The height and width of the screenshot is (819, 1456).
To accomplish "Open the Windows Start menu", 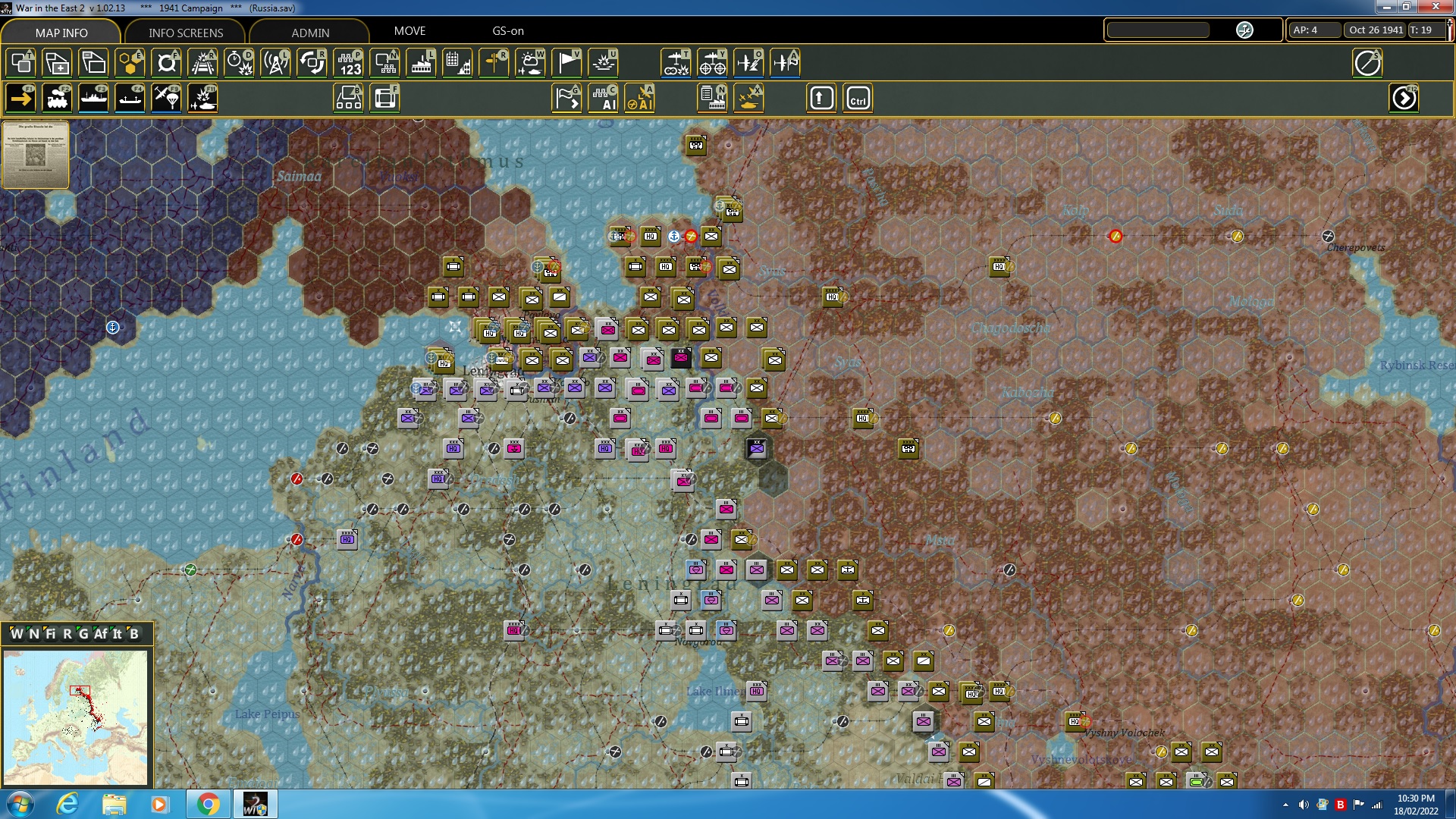I will pyautogui.click(x=20, y=804).
